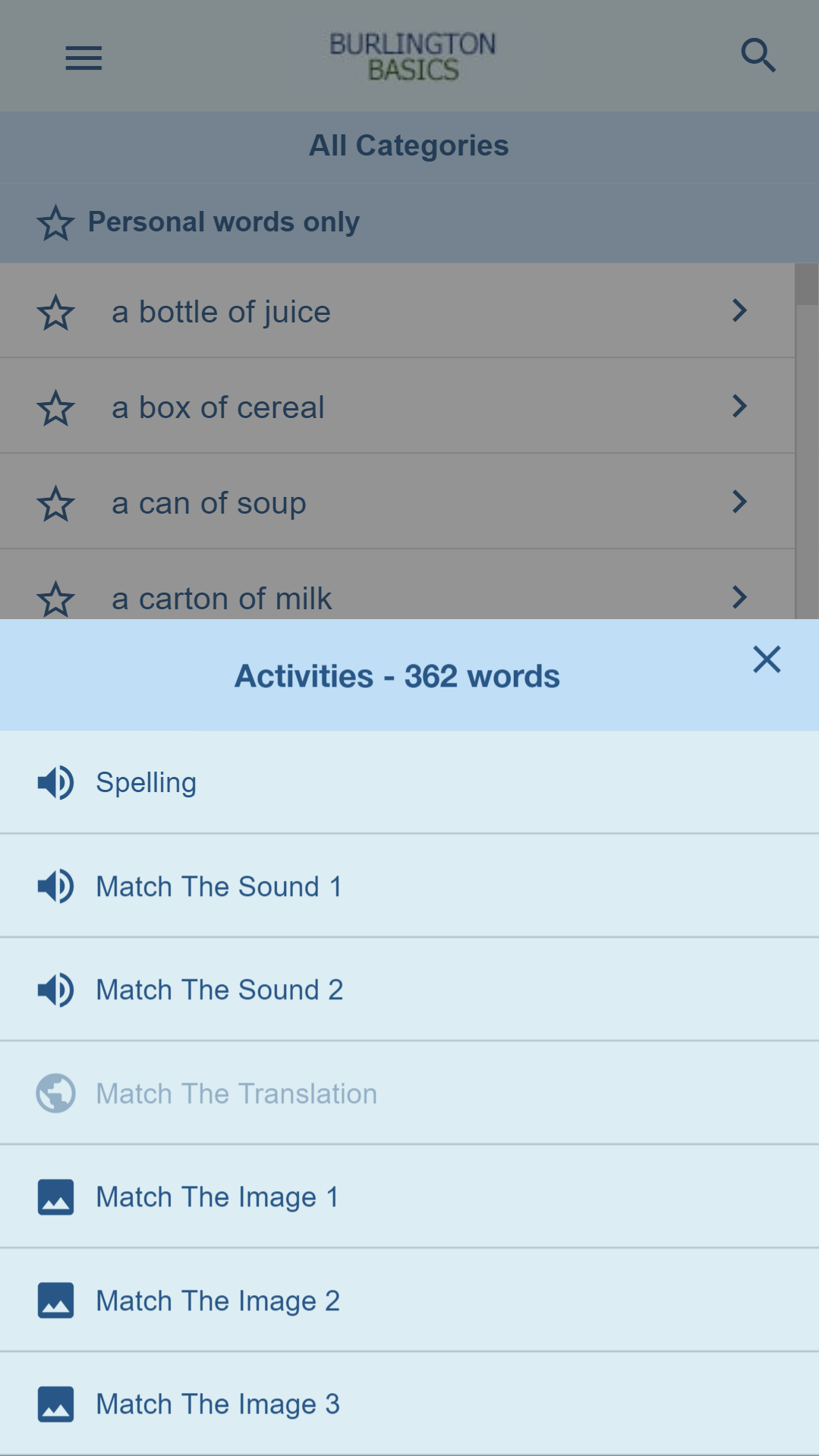Expand 'a can of soup' chevron
The width and height of the screenshot is (819, 1456).
click(x=739, y=502)
